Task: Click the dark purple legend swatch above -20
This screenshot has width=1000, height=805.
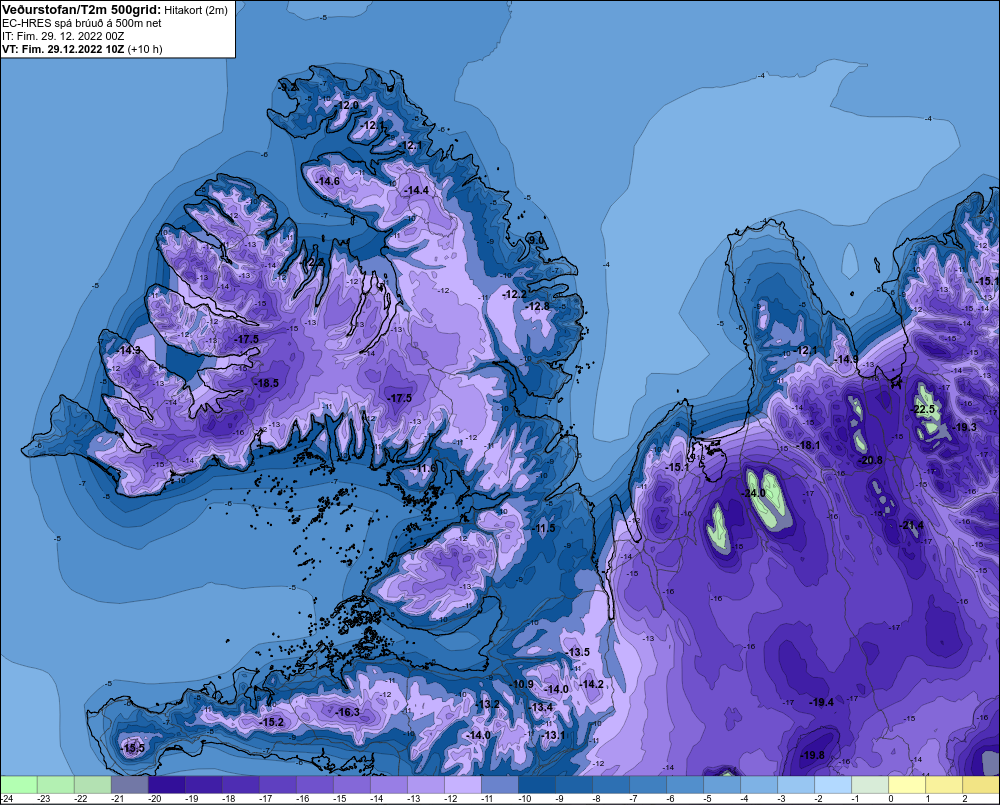Action: pos(166,785)
